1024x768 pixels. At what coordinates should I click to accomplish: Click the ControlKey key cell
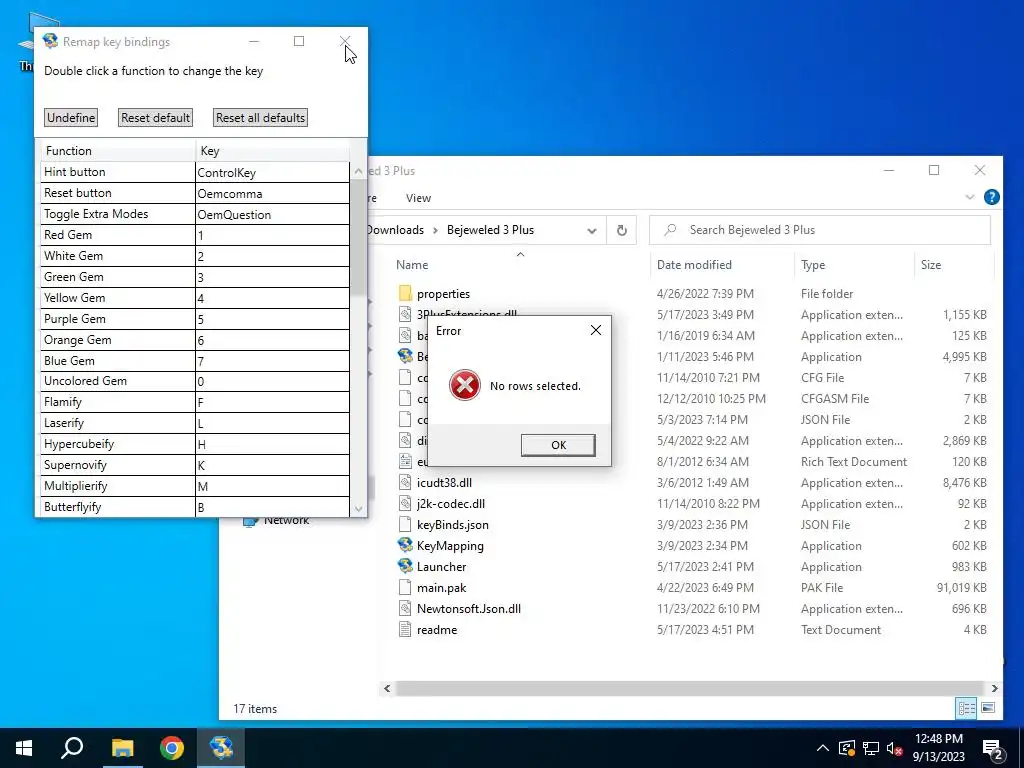point(272,172)
